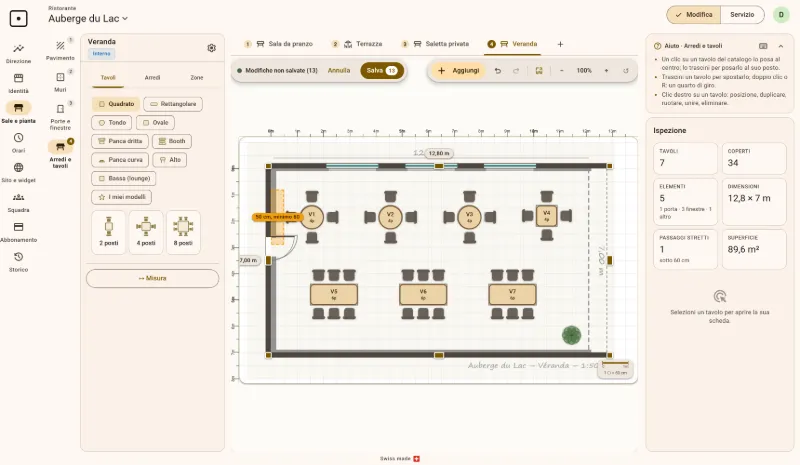Pick the 2 posti table template
The image size is (800, 465).
pos(108,232)
